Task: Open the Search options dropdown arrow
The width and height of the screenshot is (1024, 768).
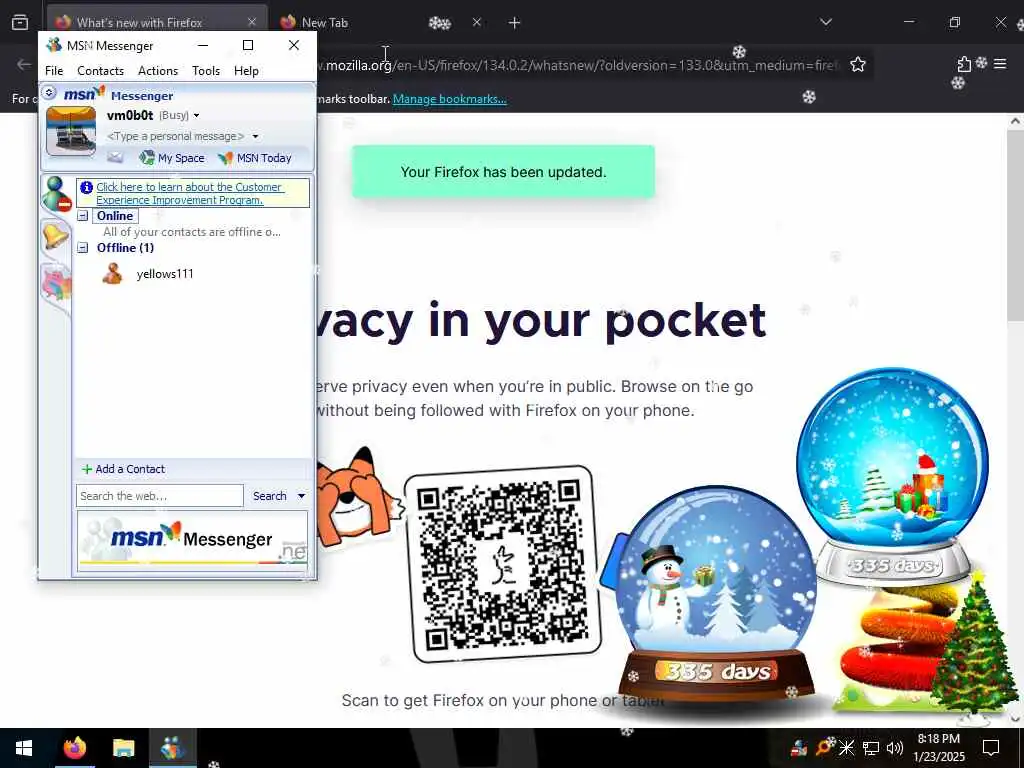Action: [301, 496]
